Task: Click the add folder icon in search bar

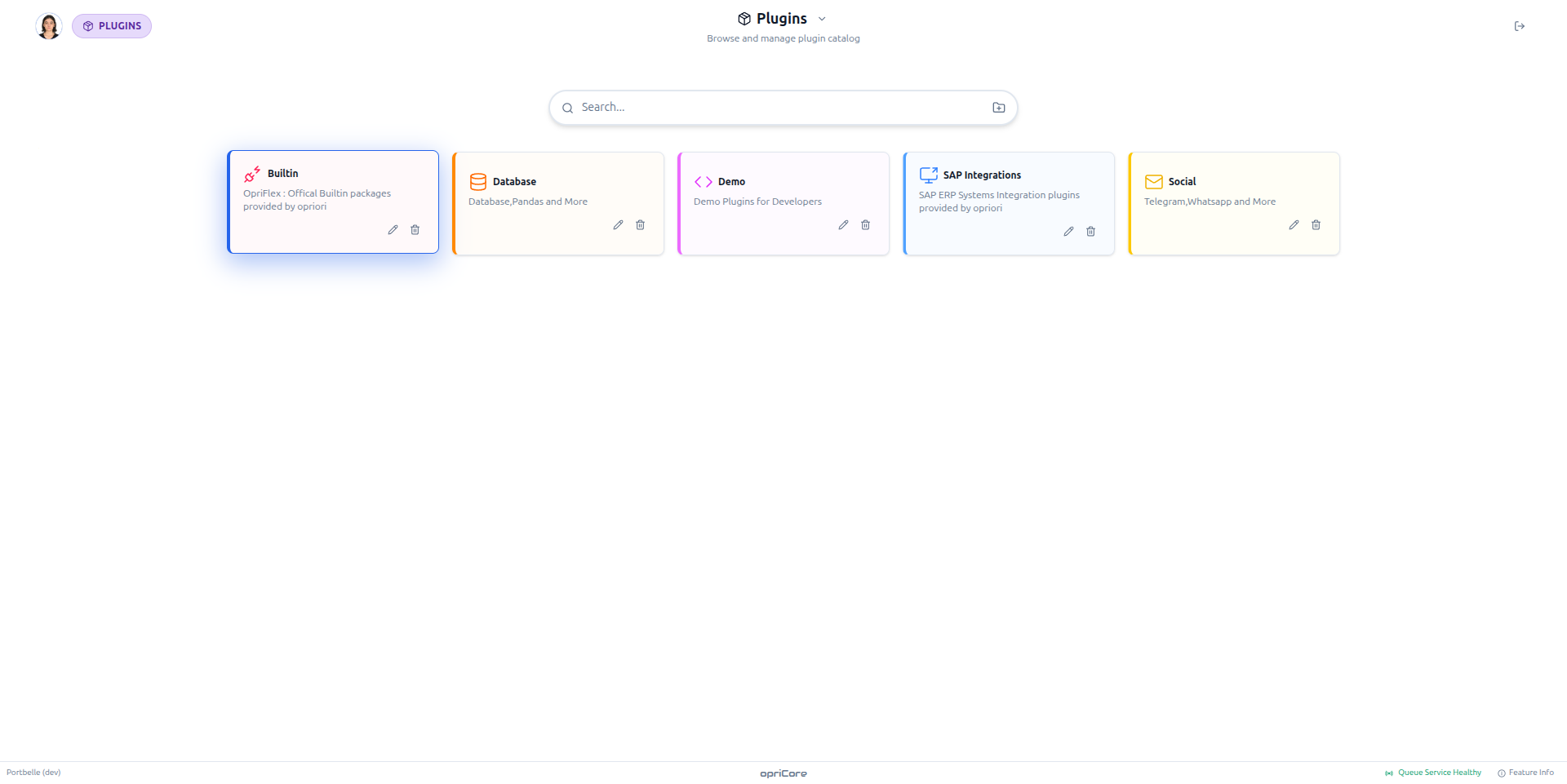Action: click(x=999, y=108)
